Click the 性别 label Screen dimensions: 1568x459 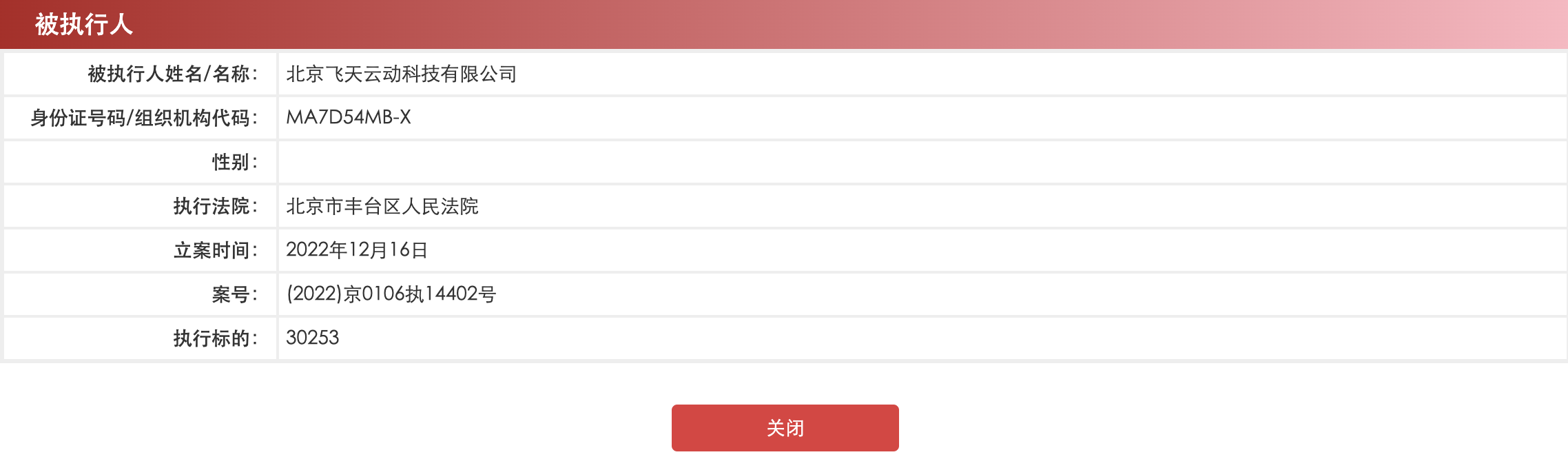click(235, 162)
